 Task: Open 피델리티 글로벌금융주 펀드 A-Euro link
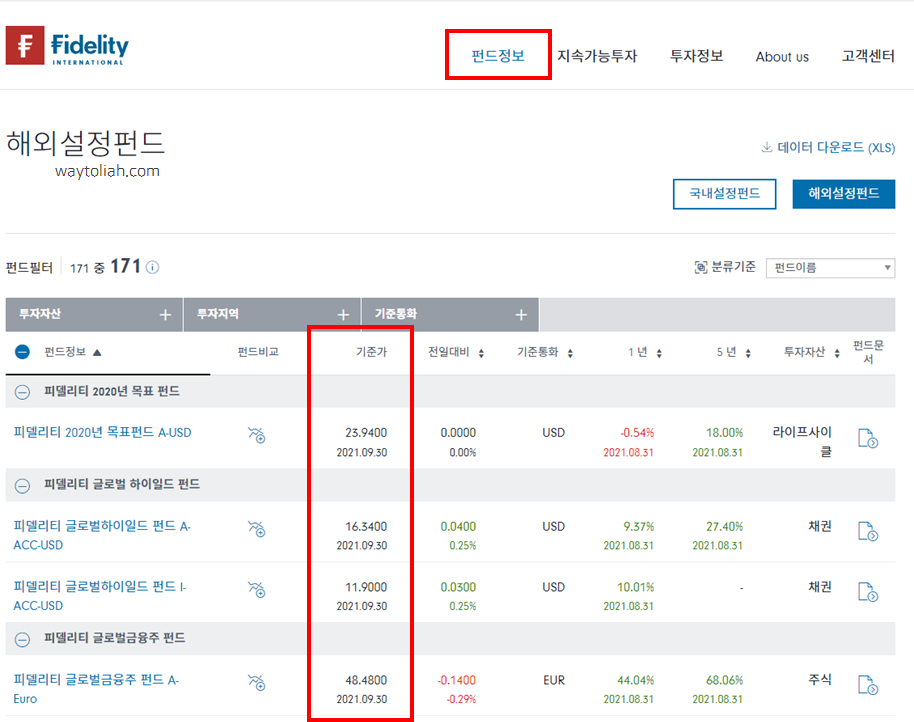point(96,689)
